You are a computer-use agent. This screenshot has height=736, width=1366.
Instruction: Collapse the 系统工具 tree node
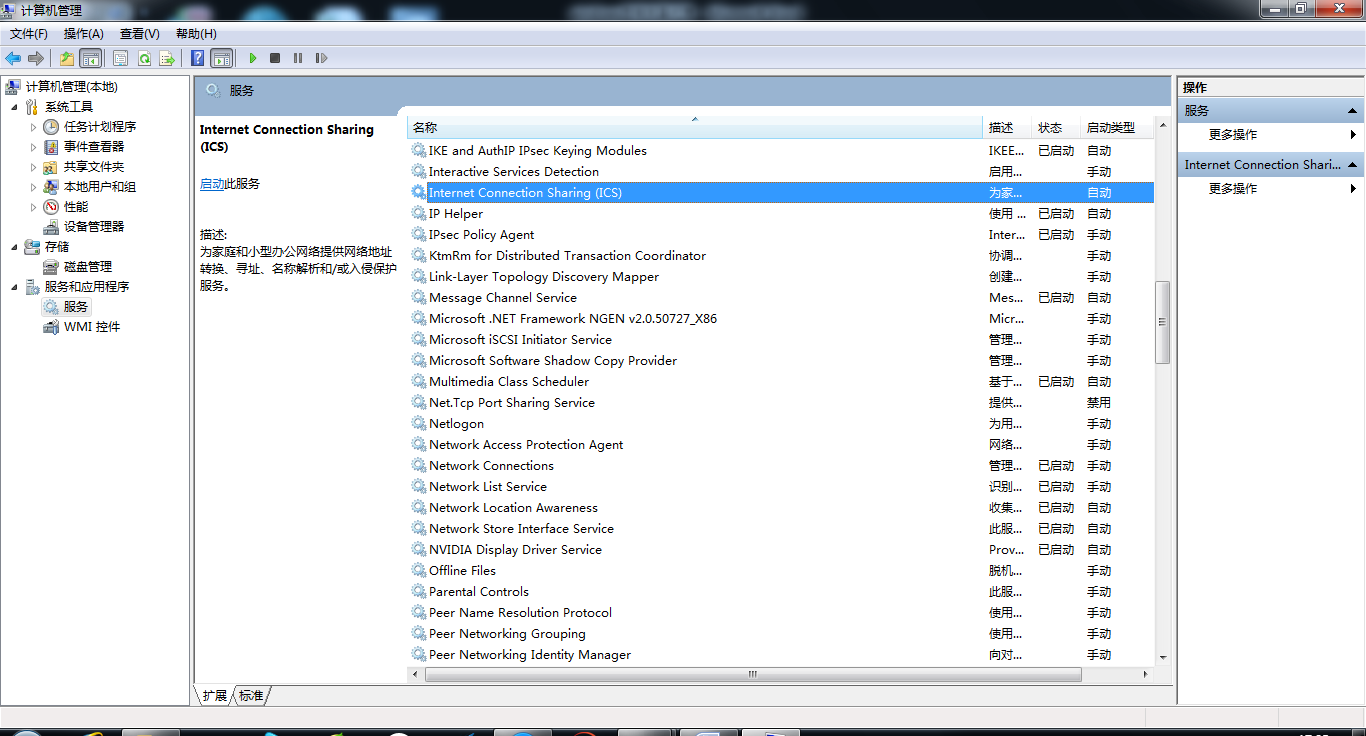[x=14, y=107]
